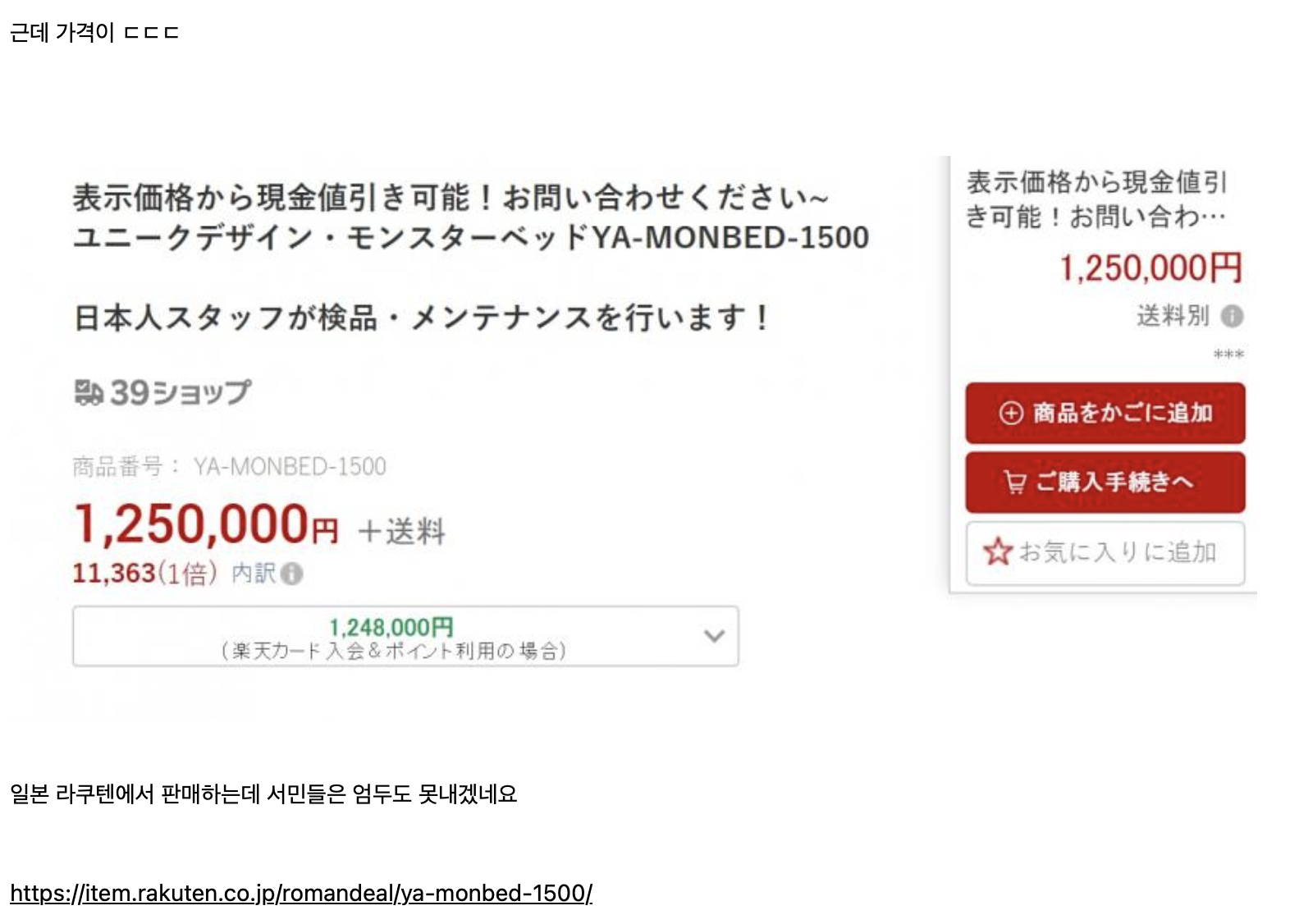This screenshot has height=924, width=1290.
Task: Click the info icon beside 送料別
Action: click(x=1232, y=316)
